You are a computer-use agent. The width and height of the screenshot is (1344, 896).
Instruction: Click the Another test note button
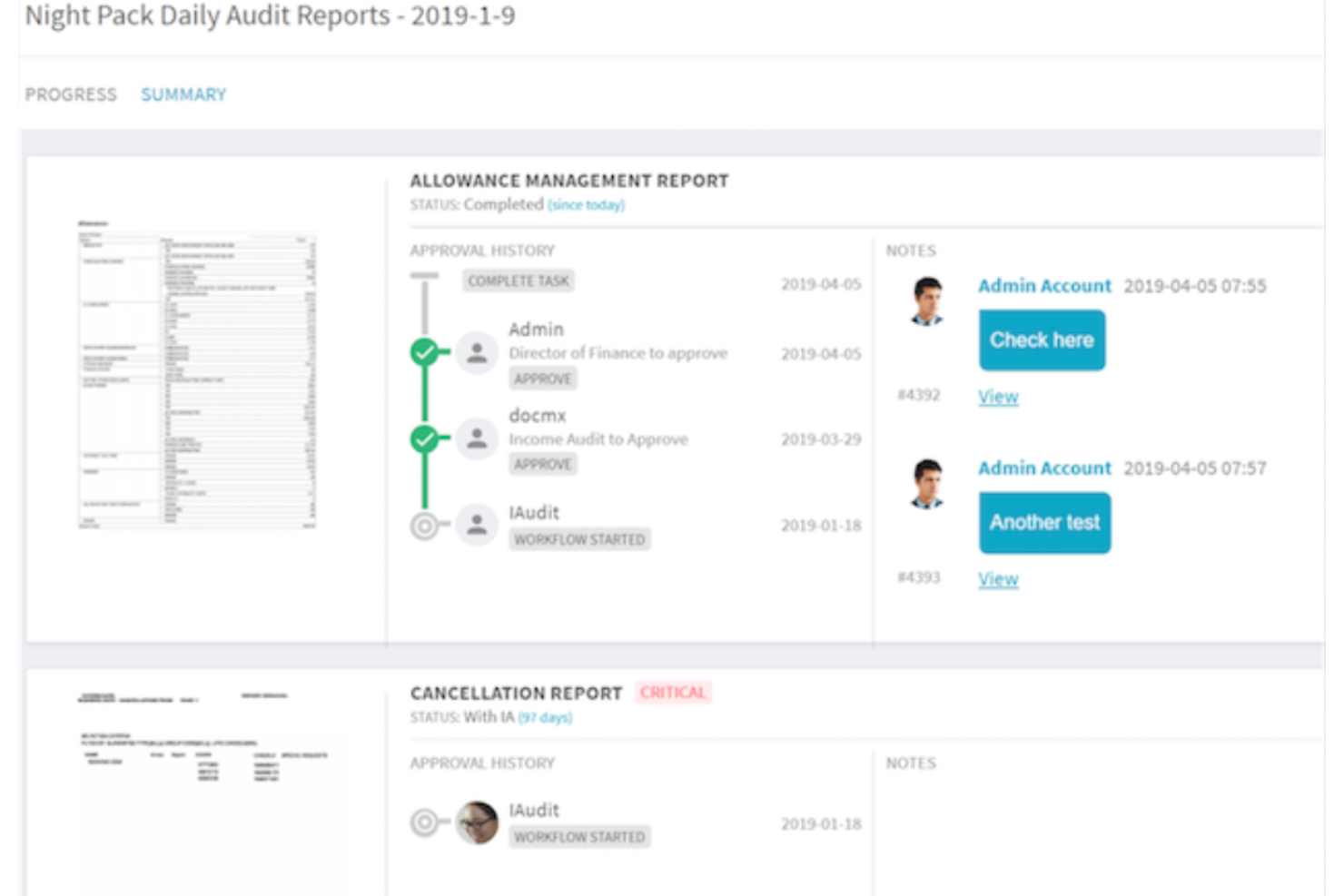coord(1043,522)
